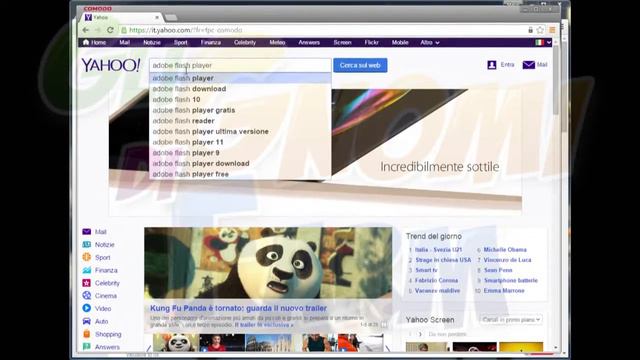Open the country selector dropdown arrow

click(x=549, y=42)
